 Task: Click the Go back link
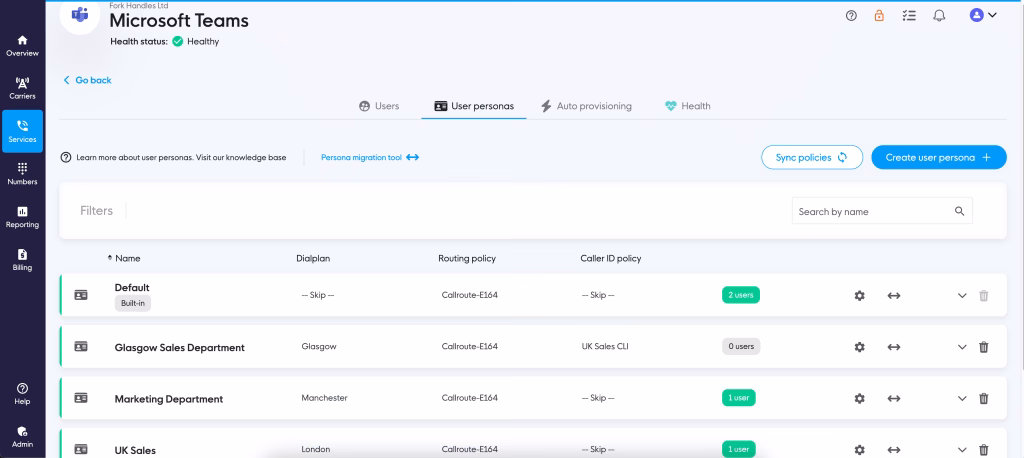tap(87, 80)
